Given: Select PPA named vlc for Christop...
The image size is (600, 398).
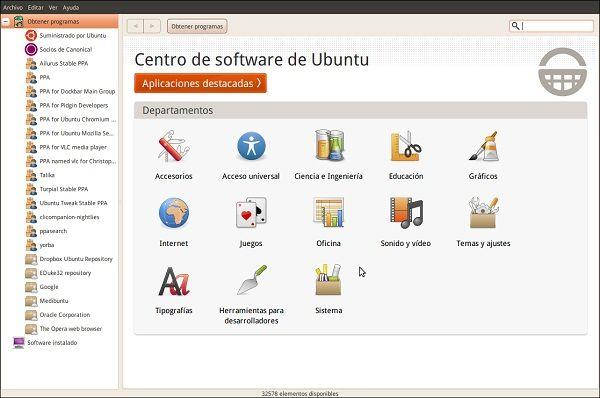Looking at the screenshot, I should (78, 161).
